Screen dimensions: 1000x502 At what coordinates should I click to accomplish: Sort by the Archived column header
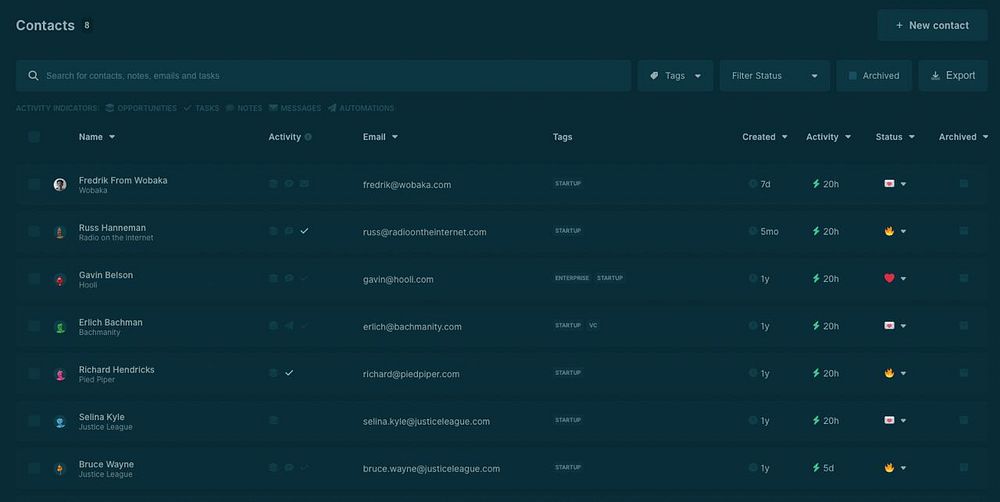tap(963, 137)
